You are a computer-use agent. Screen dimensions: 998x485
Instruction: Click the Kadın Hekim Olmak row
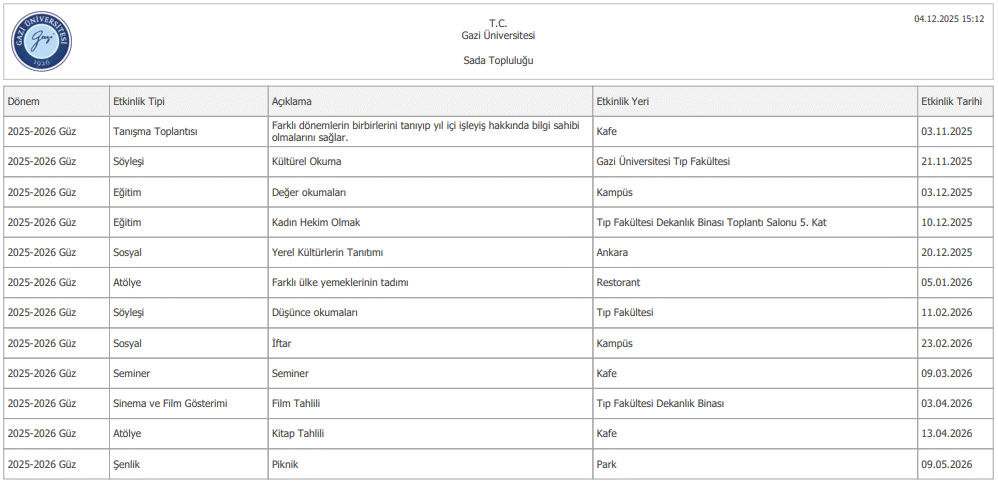tap(315, 222)
